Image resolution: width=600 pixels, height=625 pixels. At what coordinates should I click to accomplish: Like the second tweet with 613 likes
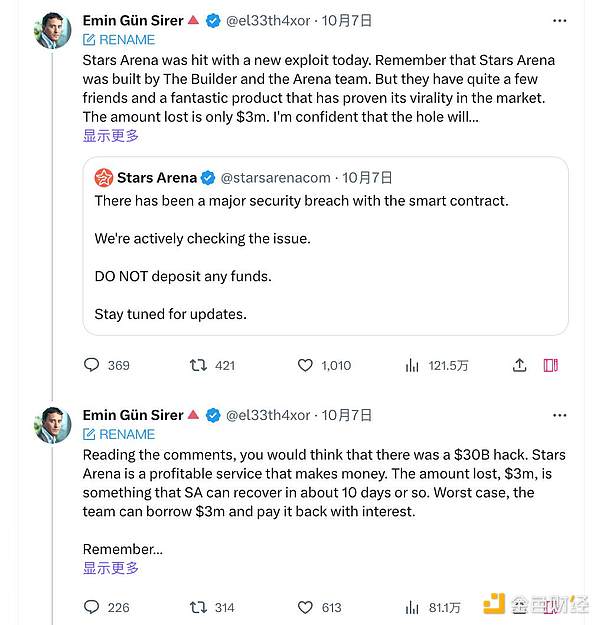(306, 607)
